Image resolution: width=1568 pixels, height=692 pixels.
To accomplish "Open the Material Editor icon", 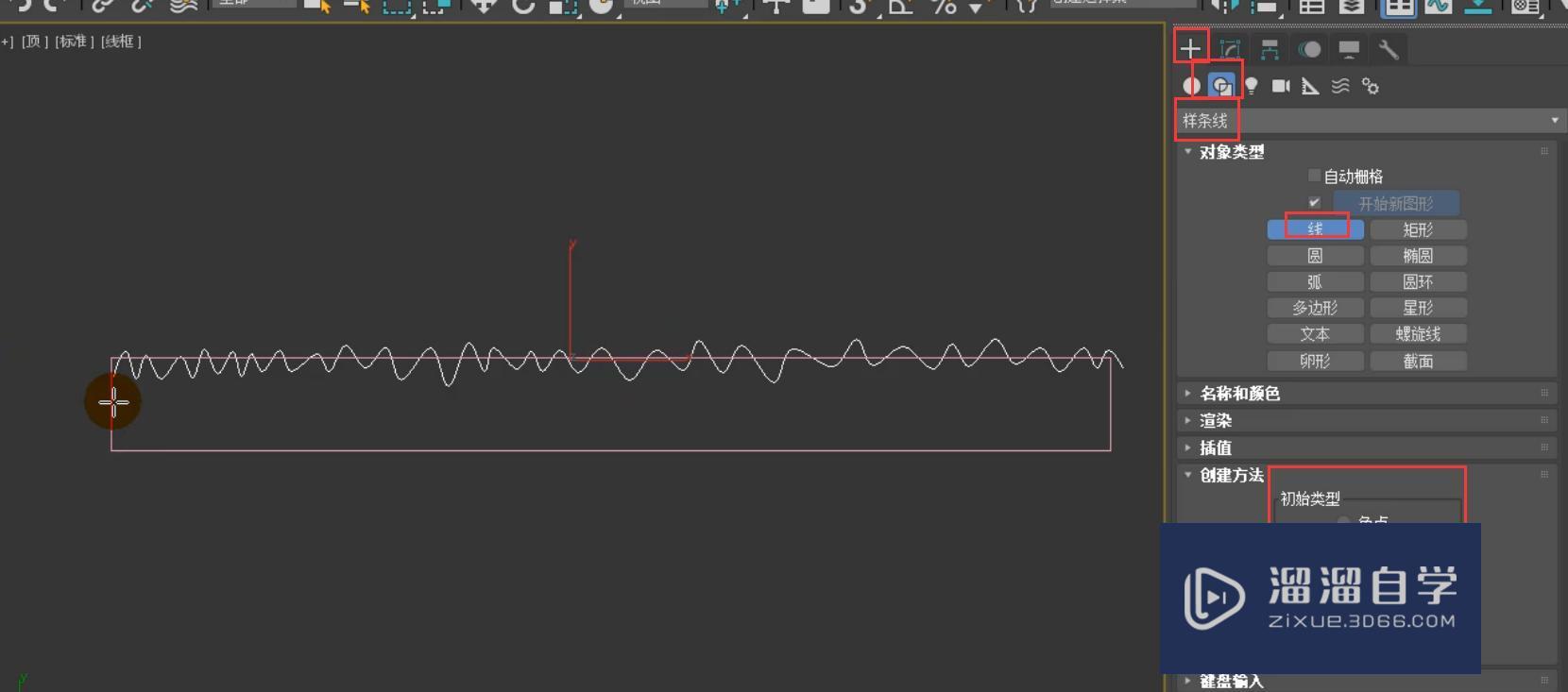I will (x=1525, y=6).
